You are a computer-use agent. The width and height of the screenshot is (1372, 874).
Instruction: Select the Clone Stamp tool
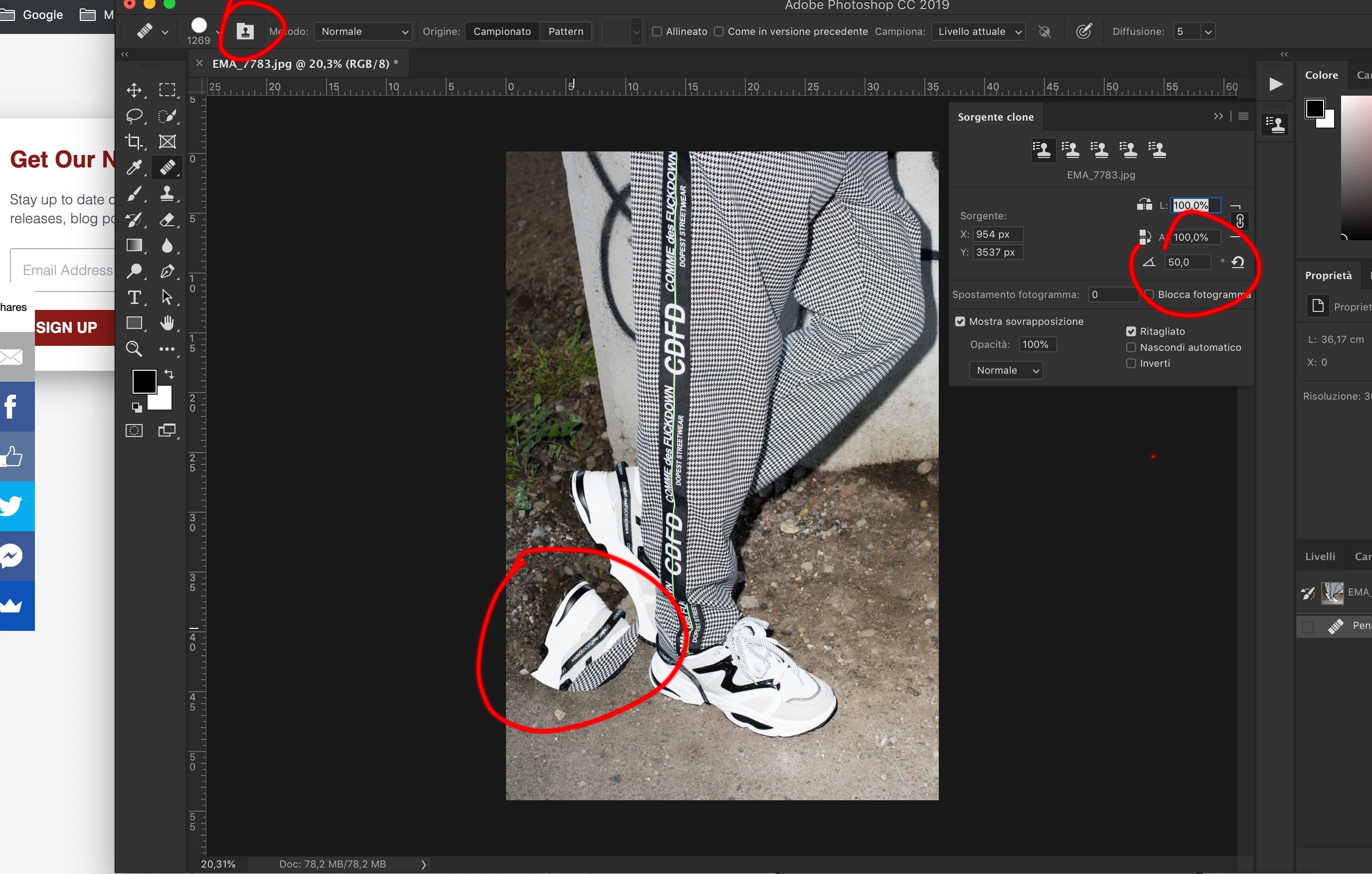click(167, 194)
